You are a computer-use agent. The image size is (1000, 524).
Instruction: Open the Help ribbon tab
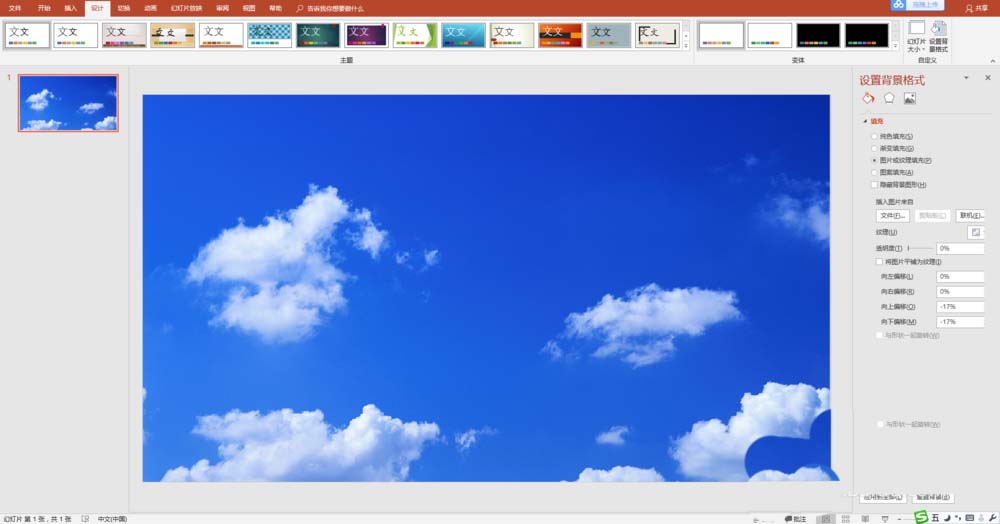(x=276, y=8)
